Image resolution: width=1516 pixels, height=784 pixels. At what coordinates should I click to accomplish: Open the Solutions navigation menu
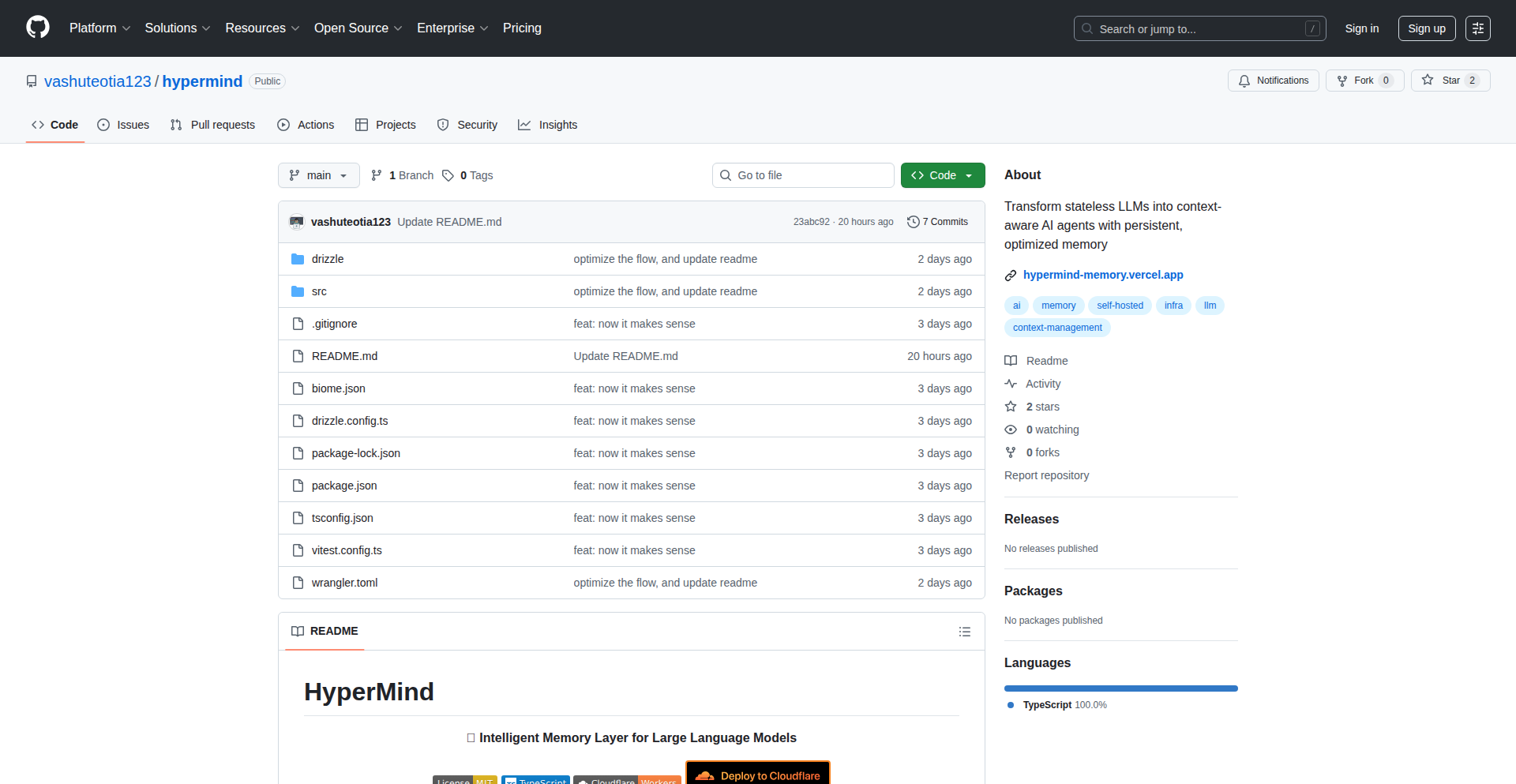point(177,28)
